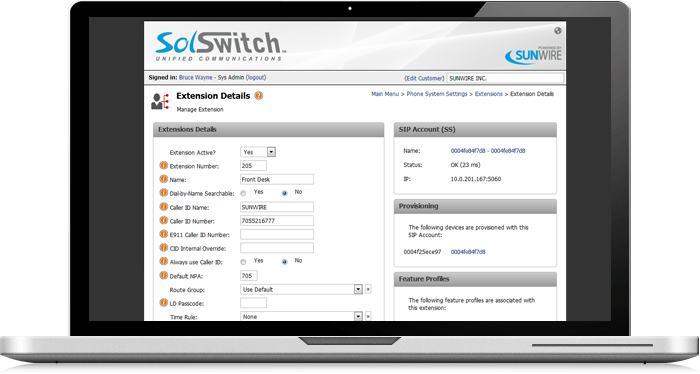The height and width of the screenshot is (374, 700).
Task: Click the SIP Account (SS) panel header
Action: point(475,129)
